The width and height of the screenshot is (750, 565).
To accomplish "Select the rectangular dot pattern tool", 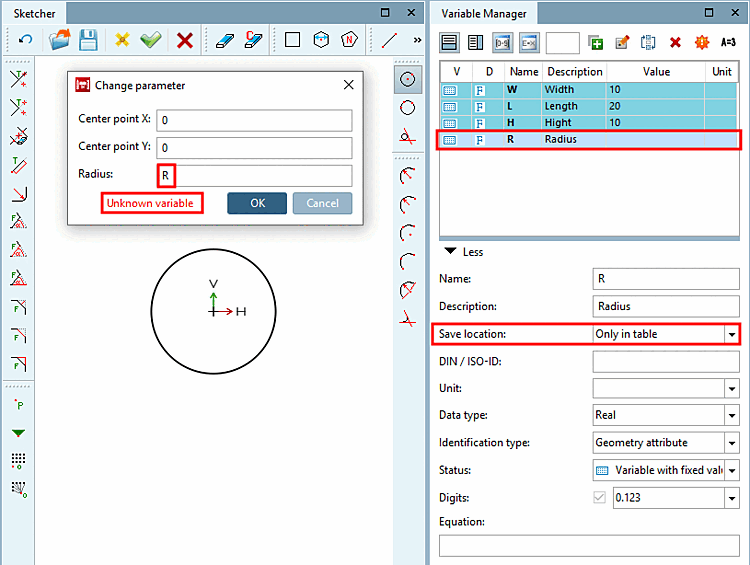I will pos(19,461).
